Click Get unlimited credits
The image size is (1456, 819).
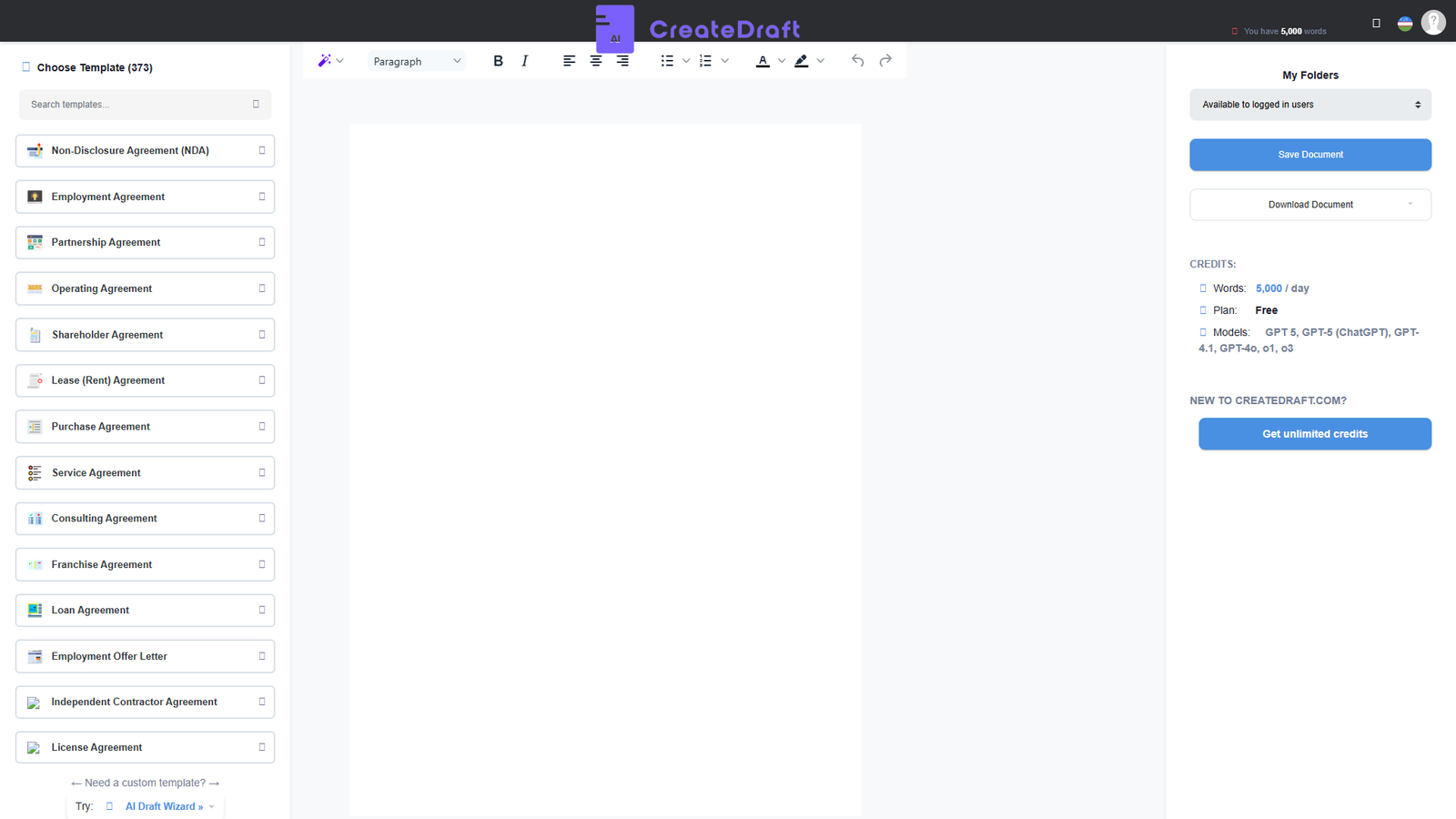click(1315, 434)
